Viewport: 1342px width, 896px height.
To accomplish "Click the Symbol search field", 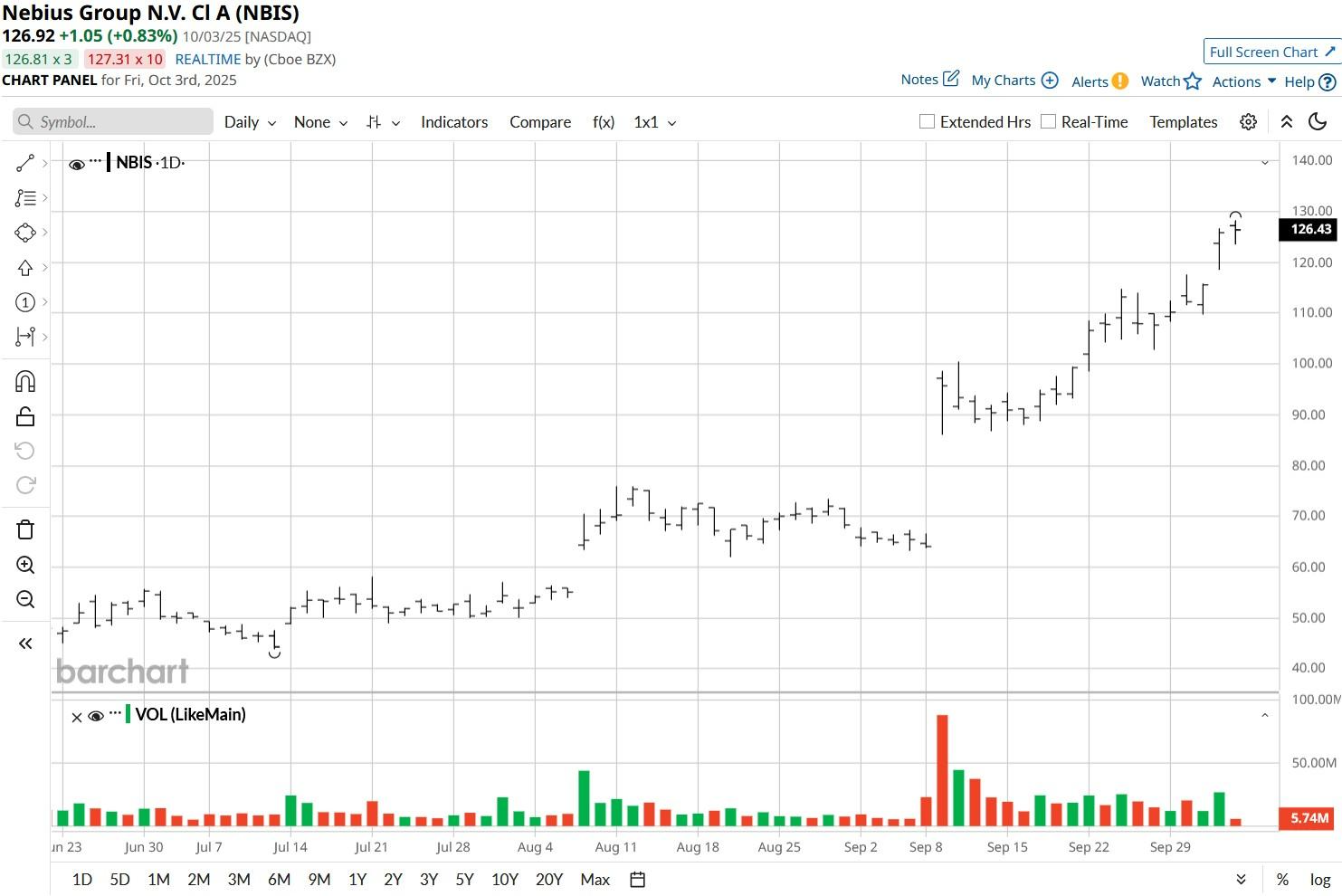I will pos(113,122).
